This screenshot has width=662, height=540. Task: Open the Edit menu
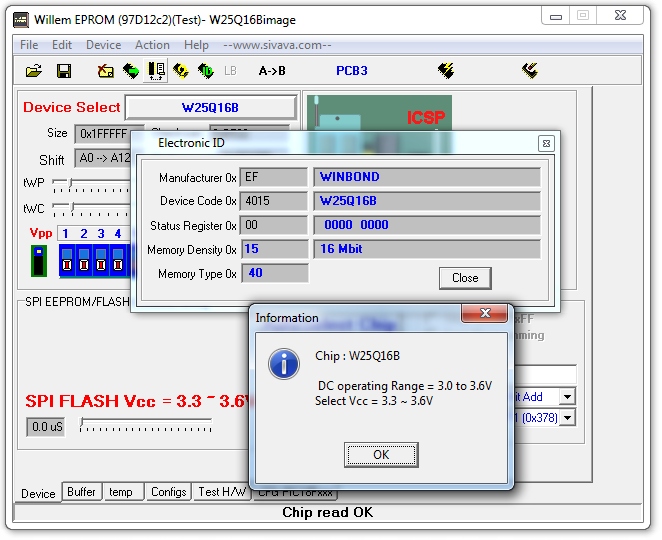(62, 45)
